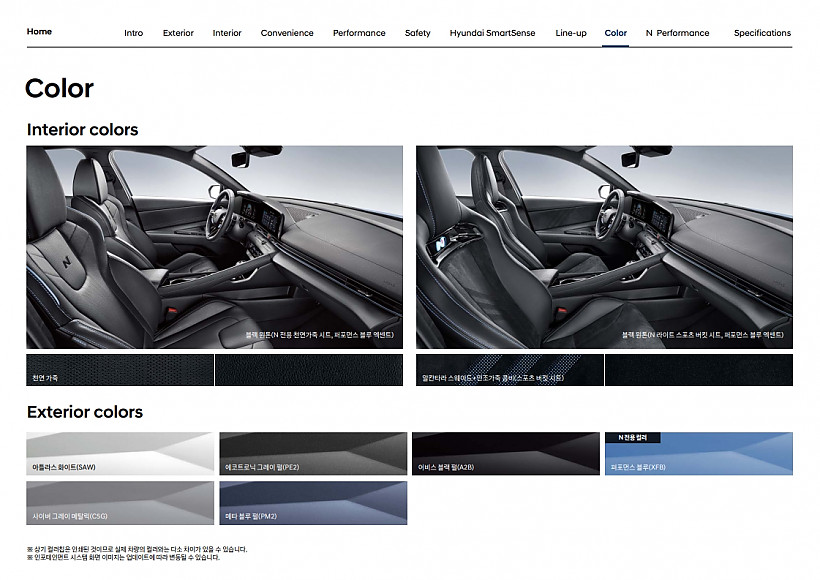Click the N Light sport bucket seat photo
This screenshot has height=580, width=820.
pos(604,247)
